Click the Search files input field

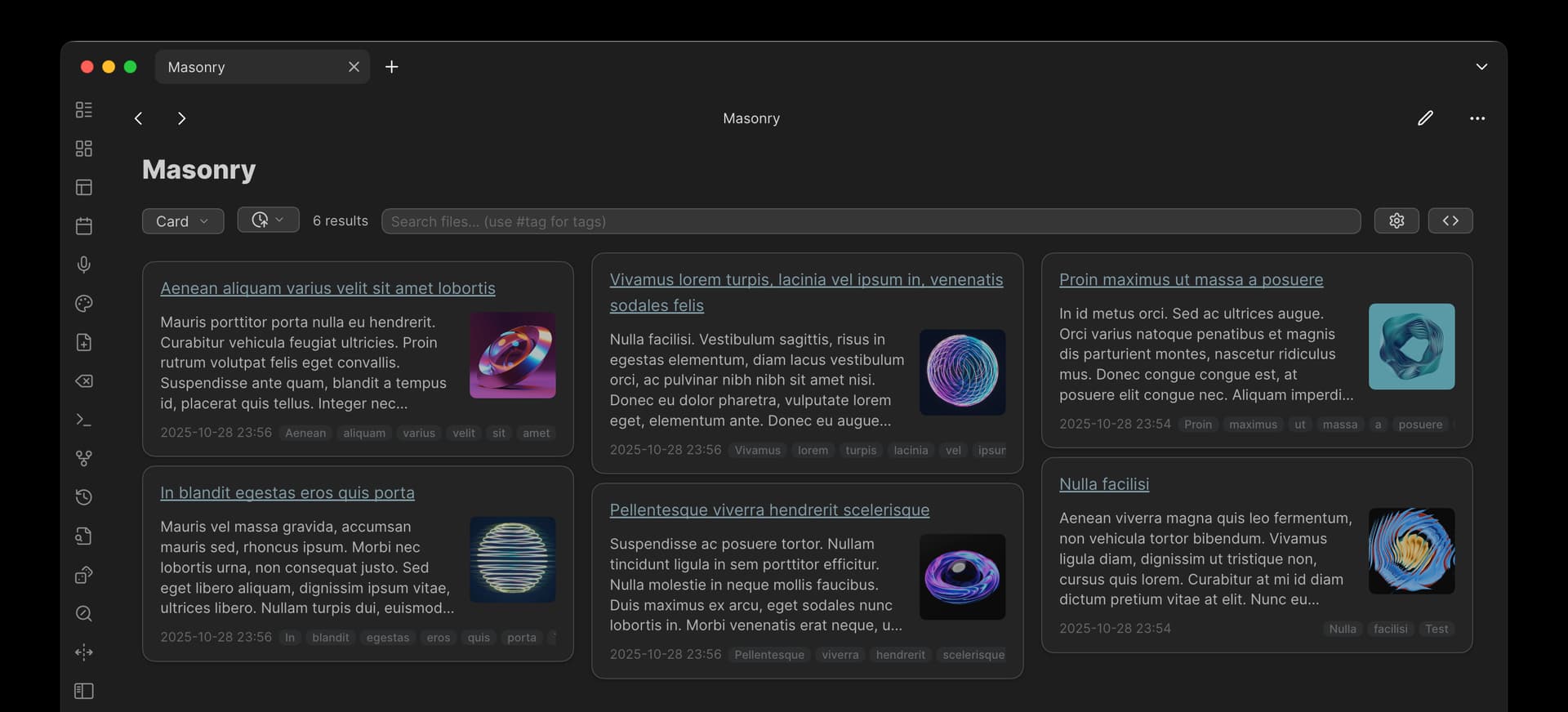click(x=871, y=221)
